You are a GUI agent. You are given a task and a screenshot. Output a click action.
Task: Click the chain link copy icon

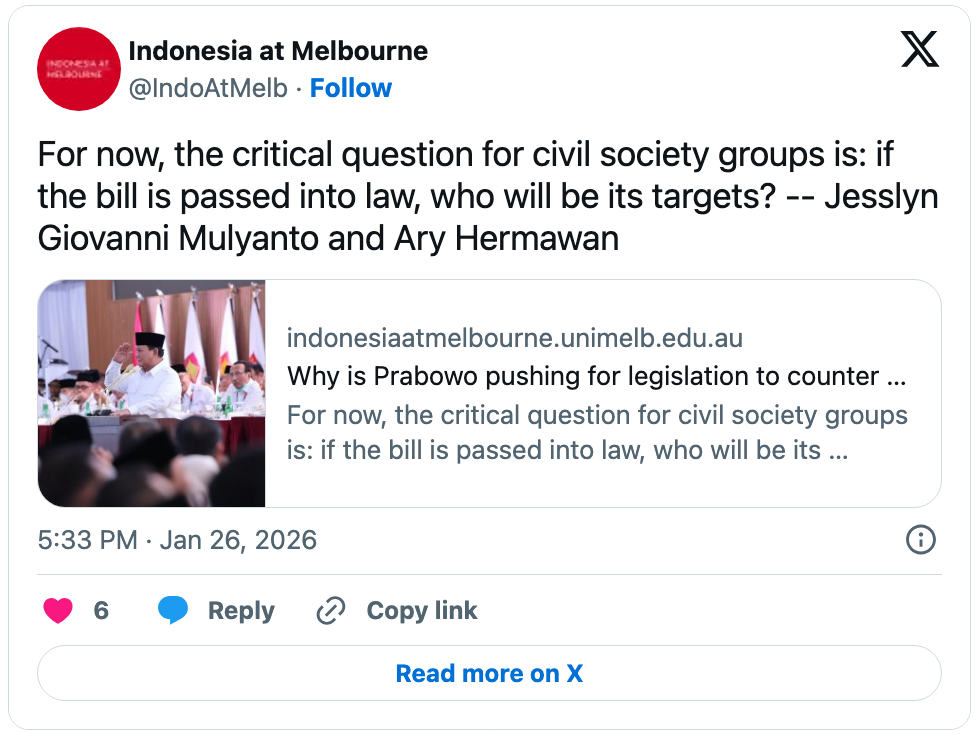(330, 611)
